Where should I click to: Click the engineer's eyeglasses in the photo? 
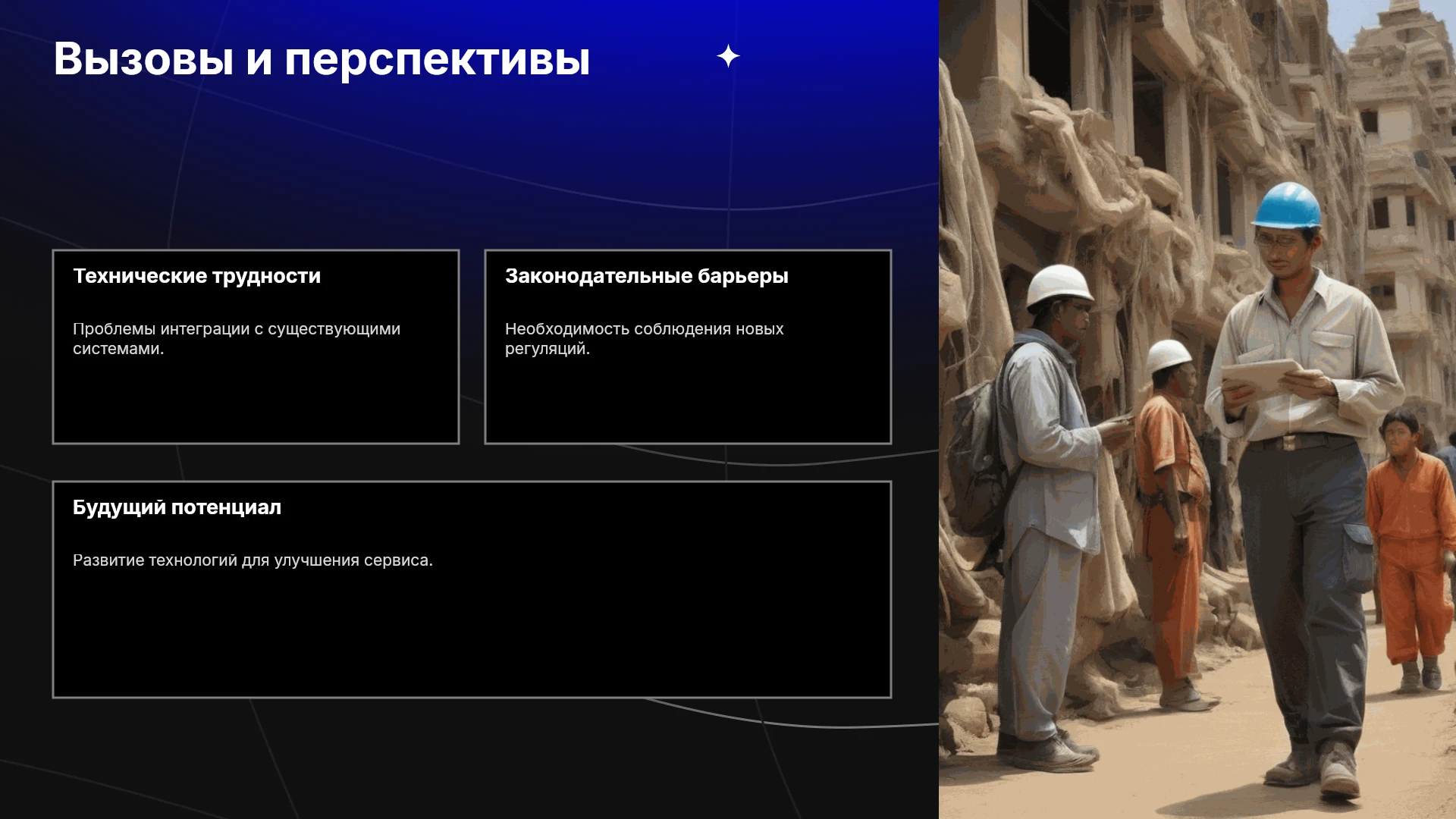point(1277,242)
